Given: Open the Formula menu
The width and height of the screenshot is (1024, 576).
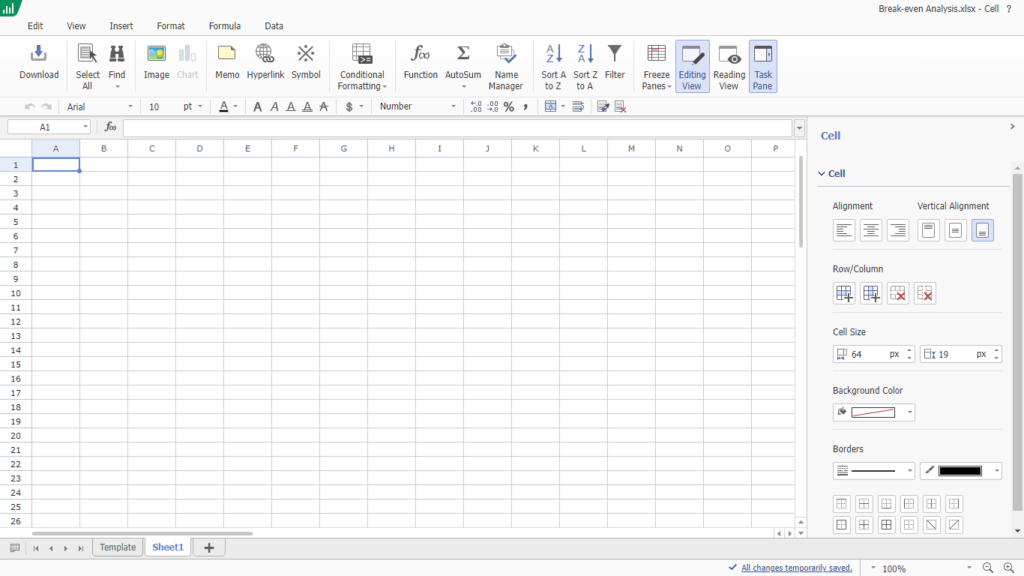Looking at the screenshot, I should pos(225,26).
